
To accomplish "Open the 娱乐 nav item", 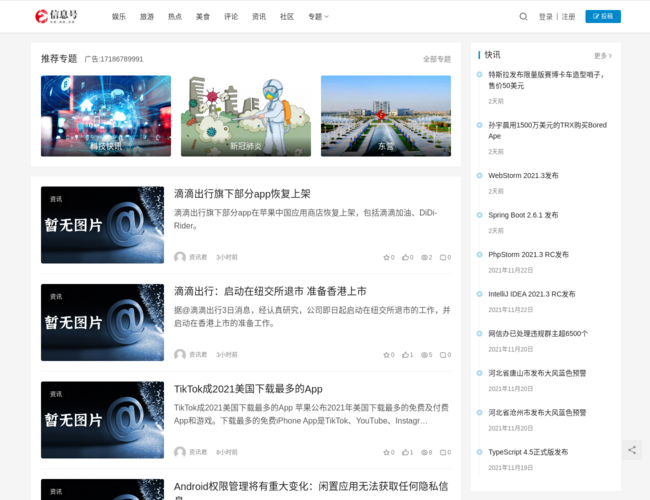I will [119, 17].
